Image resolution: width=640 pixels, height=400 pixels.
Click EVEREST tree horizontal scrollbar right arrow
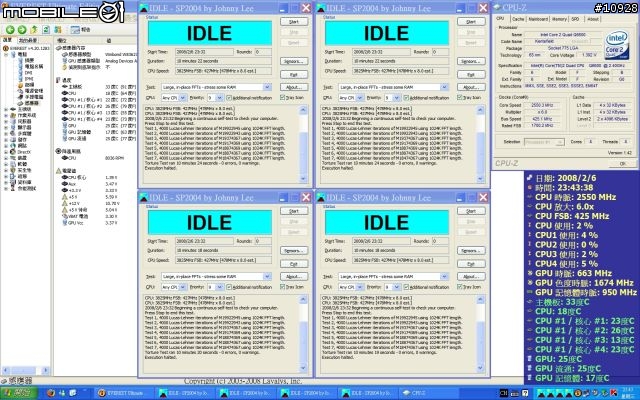45,371
